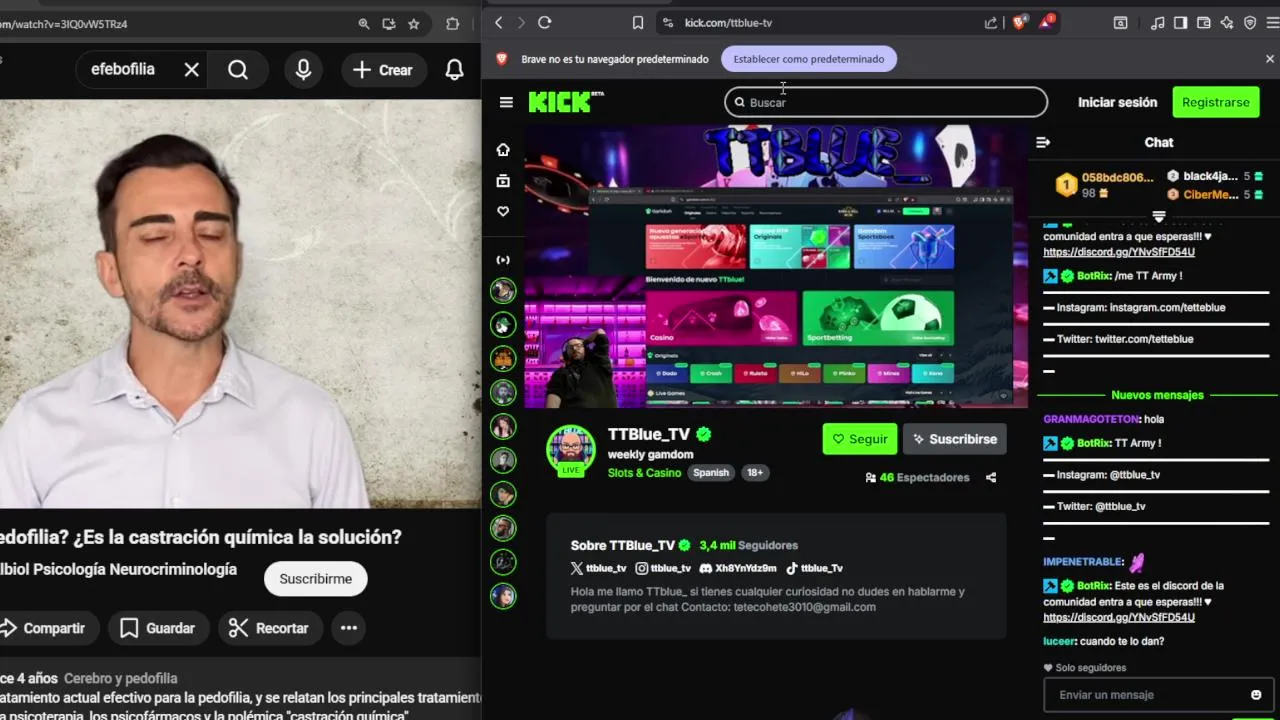The image size is (1280, 720).
Task: Bookmark star in left browser window
Action: click(414, 24)
